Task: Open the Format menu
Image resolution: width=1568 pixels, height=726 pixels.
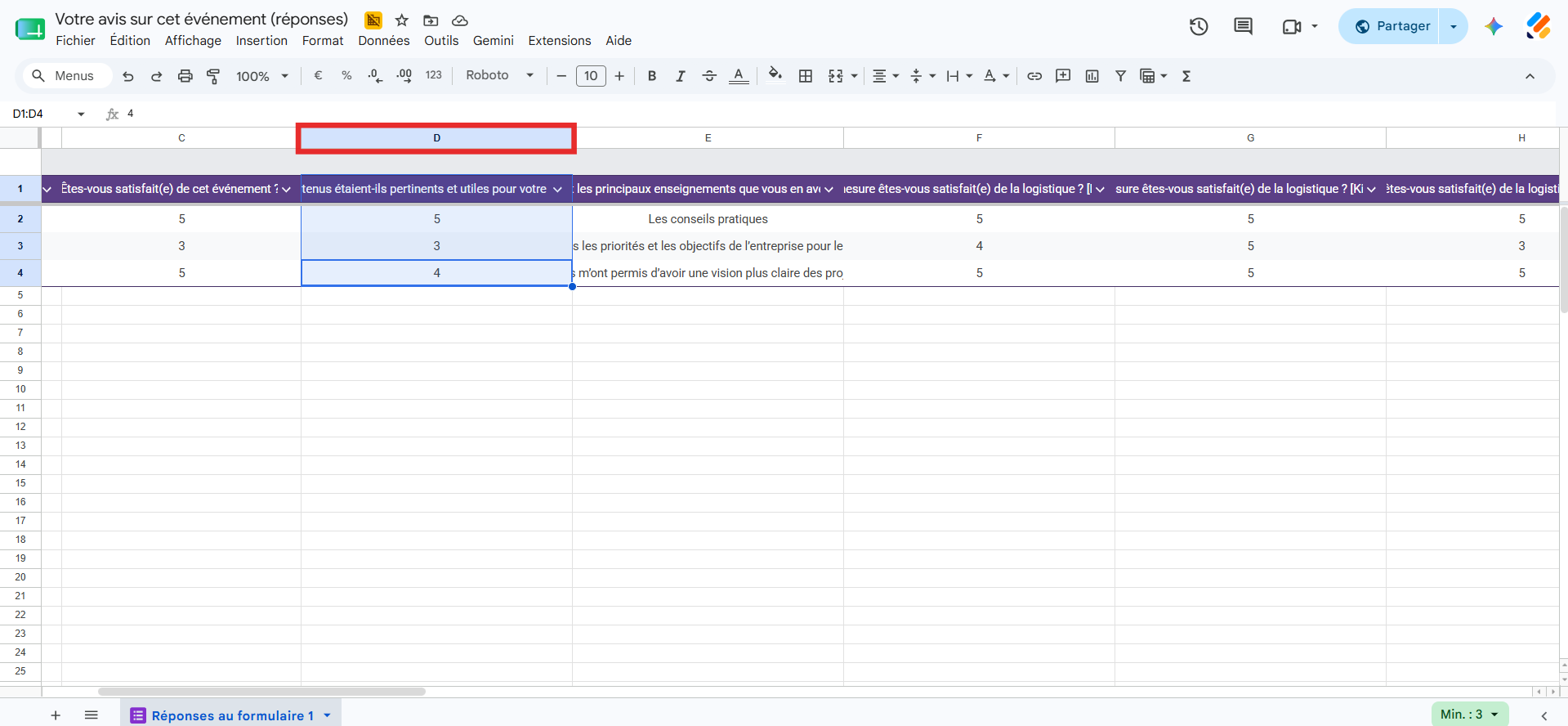Action: pos(323,41)
